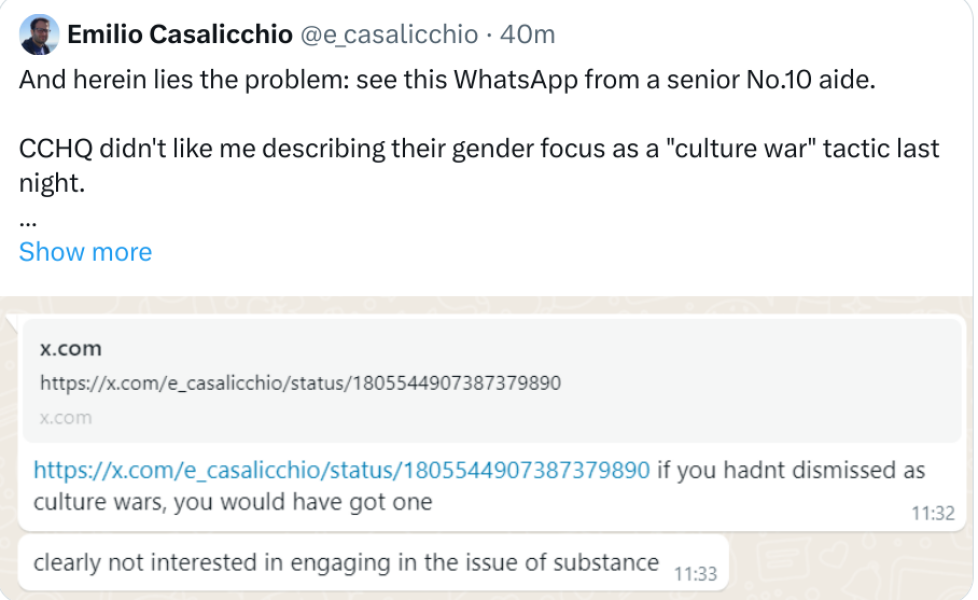Open the blue x.com status hyperlink

341,469
